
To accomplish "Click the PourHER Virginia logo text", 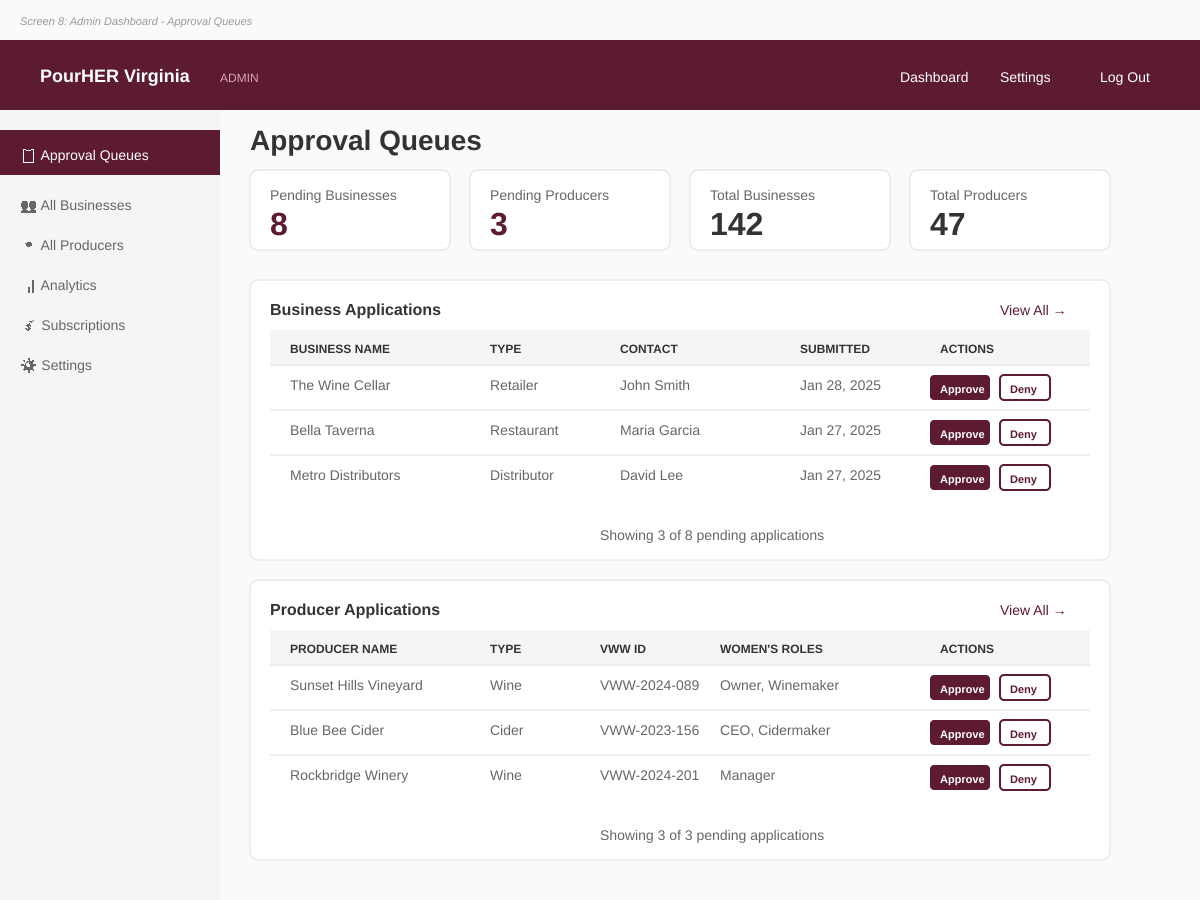I will coord(115,76).
